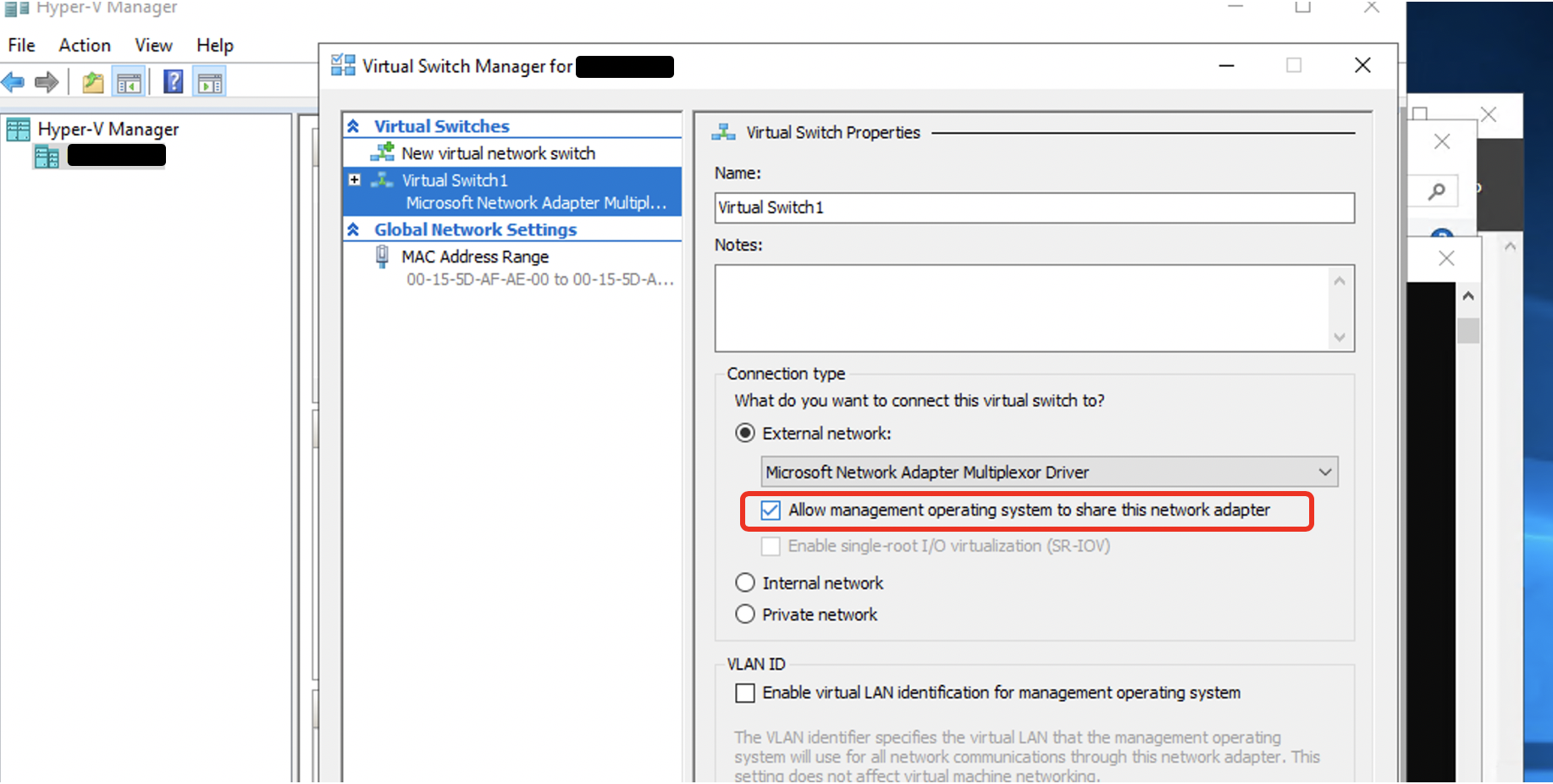Image resolution: width=1553 pixels, height=784 pixels.
Task: Toggle the Show/Hide Console Tree icon
Action: (x=129, y=82)
